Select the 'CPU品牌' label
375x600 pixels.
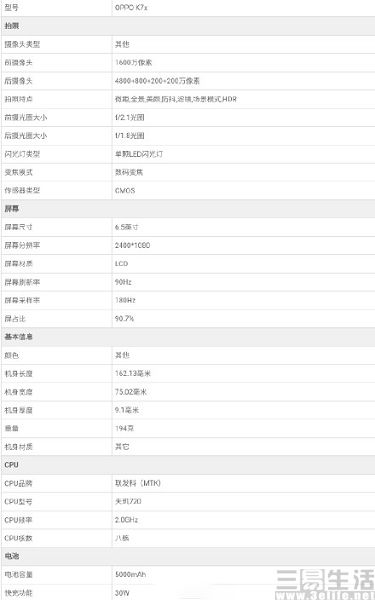click(x=18, y=483)
